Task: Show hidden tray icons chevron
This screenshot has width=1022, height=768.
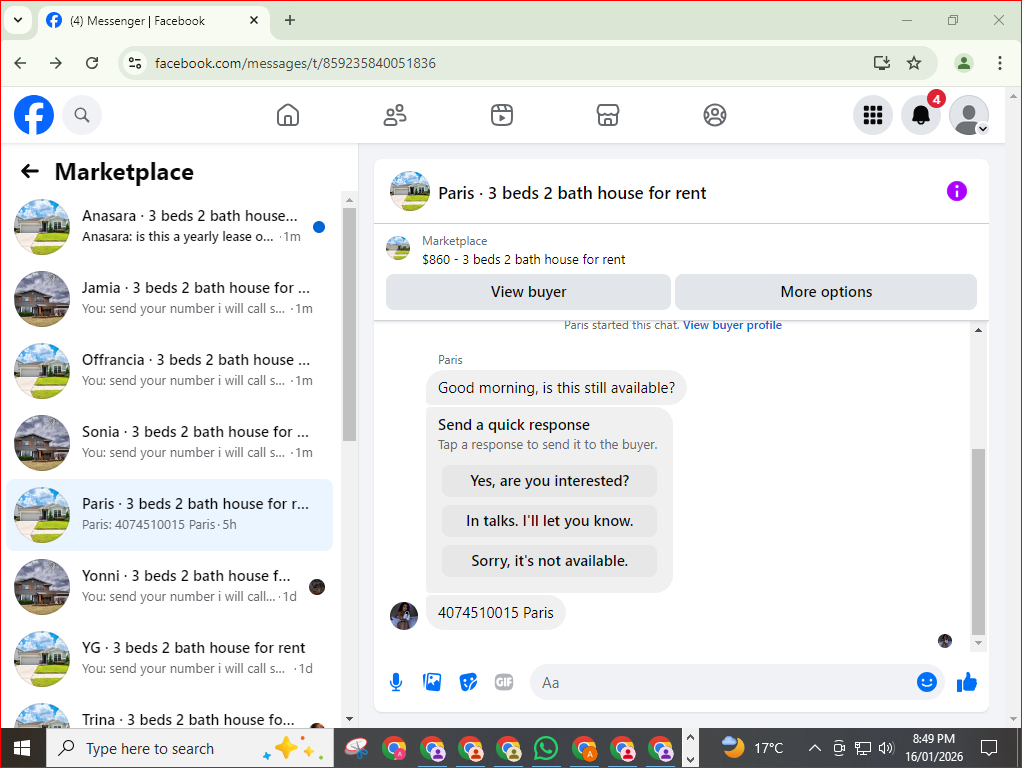Action: pos(814,748)
